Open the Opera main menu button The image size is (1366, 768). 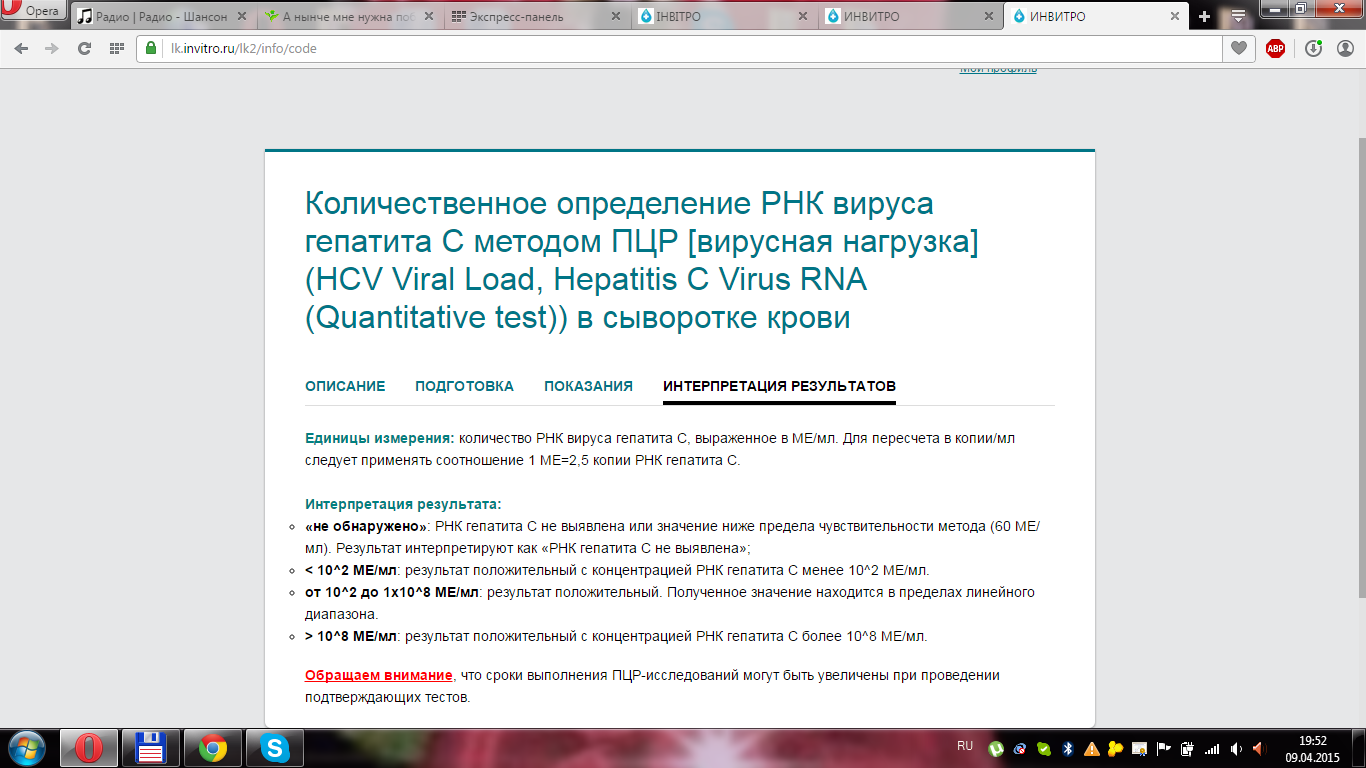pyautogui.click(x=33, y=11)
